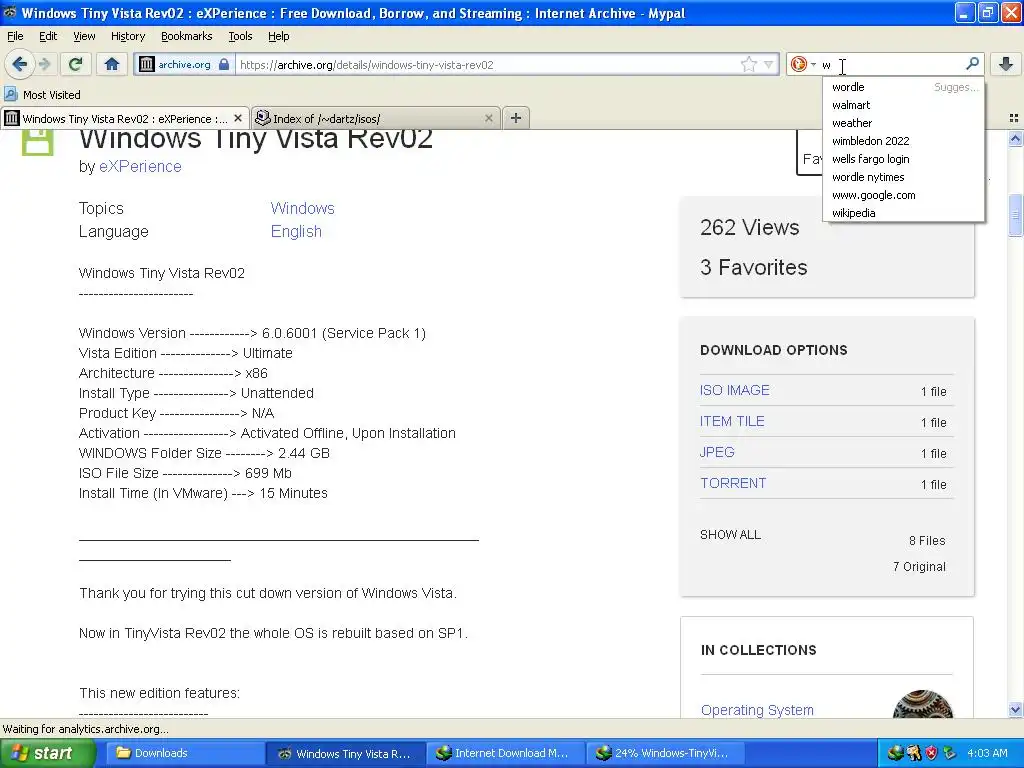Go back with the Back arrow button
The image size is (1024, 768).
coord(20,64)
